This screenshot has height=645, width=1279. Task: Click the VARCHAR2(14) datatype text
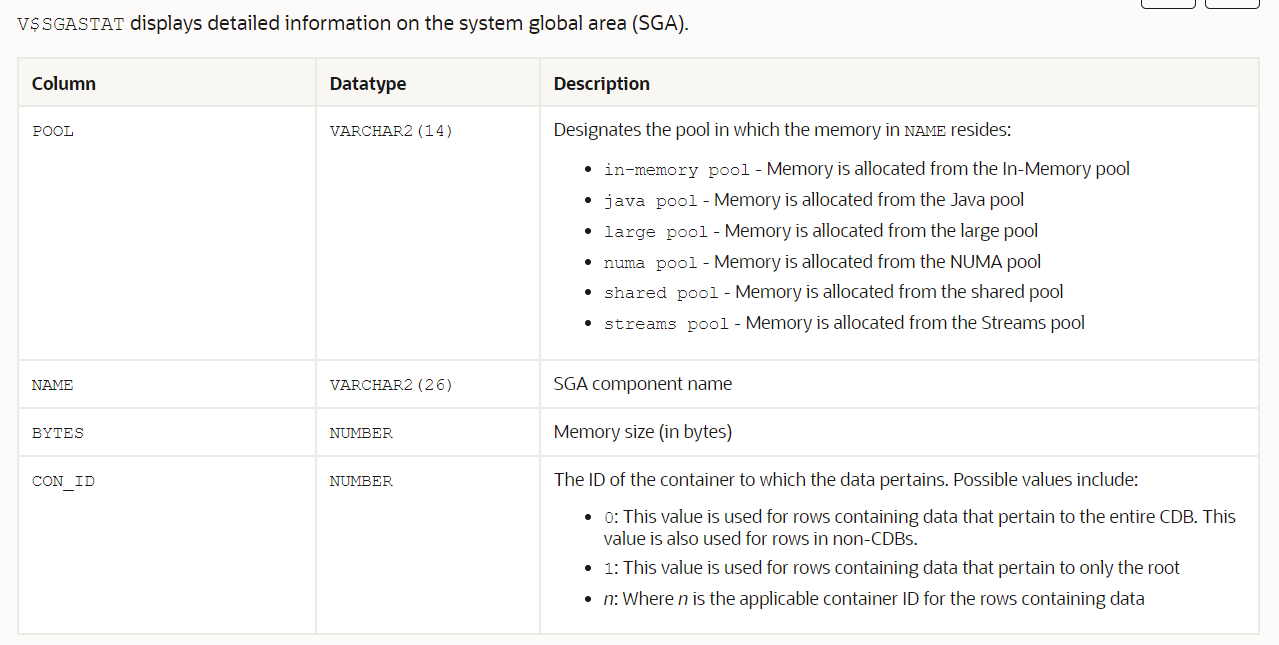391,131
